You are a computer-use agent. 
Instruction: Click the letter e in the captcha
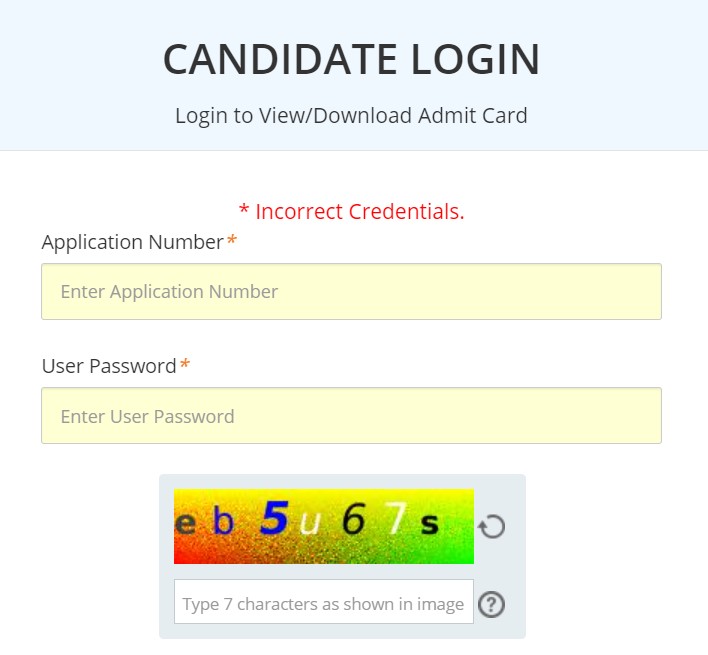(185, 523)
